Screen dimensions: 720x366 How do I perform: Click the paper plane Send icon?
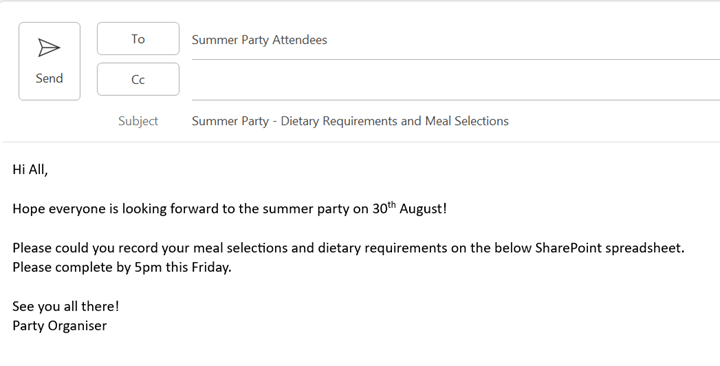(x=49, y=48)
